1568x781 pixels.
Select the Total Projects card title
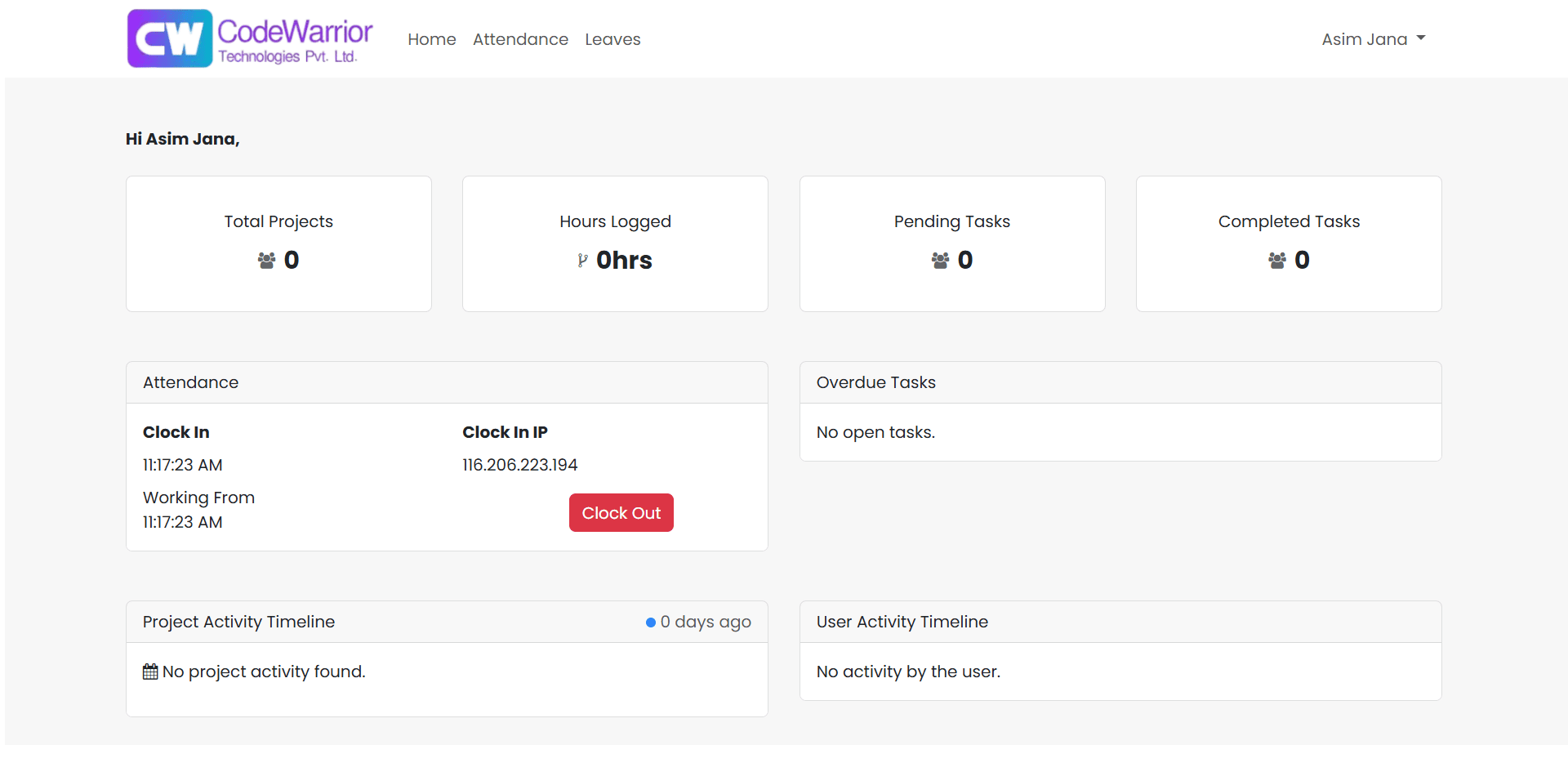[278, 221]
